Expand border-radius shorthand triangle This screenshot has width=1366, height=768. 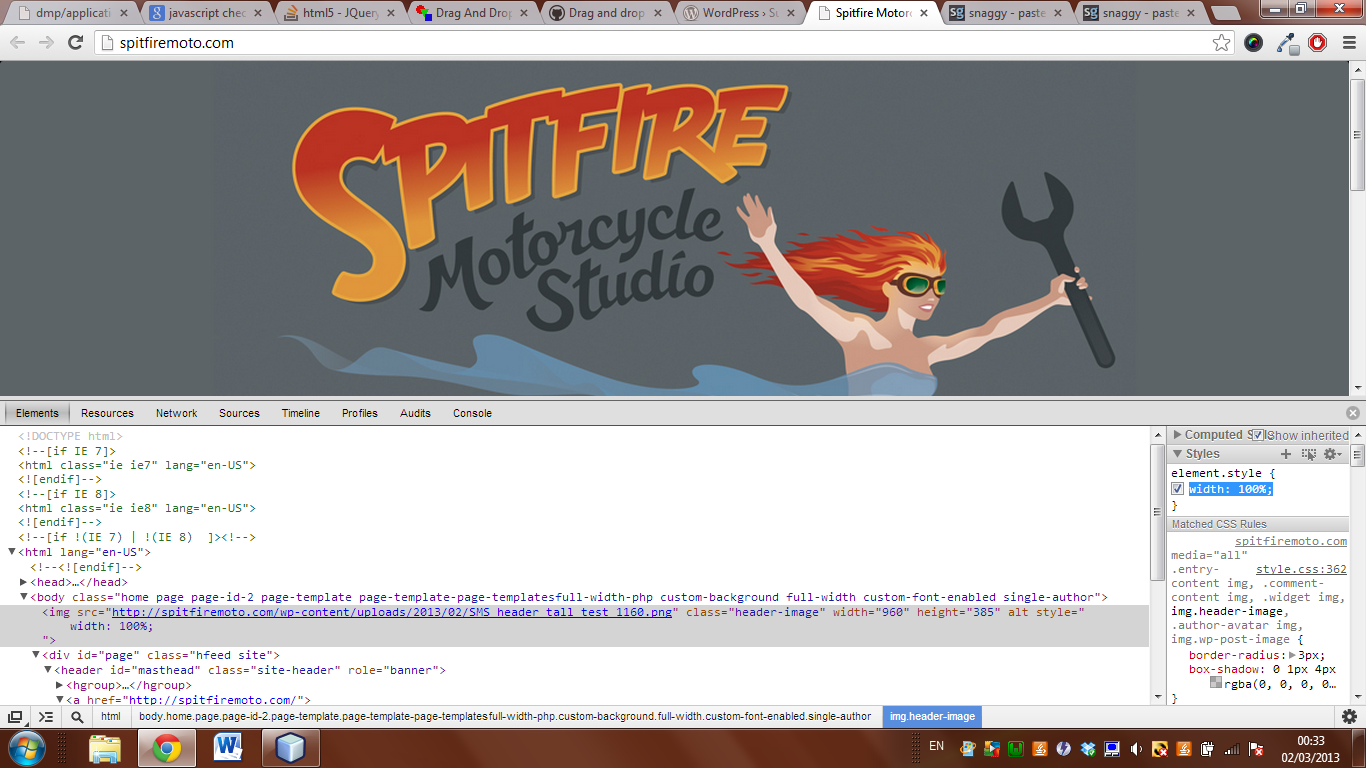[x=1292, y=656]
